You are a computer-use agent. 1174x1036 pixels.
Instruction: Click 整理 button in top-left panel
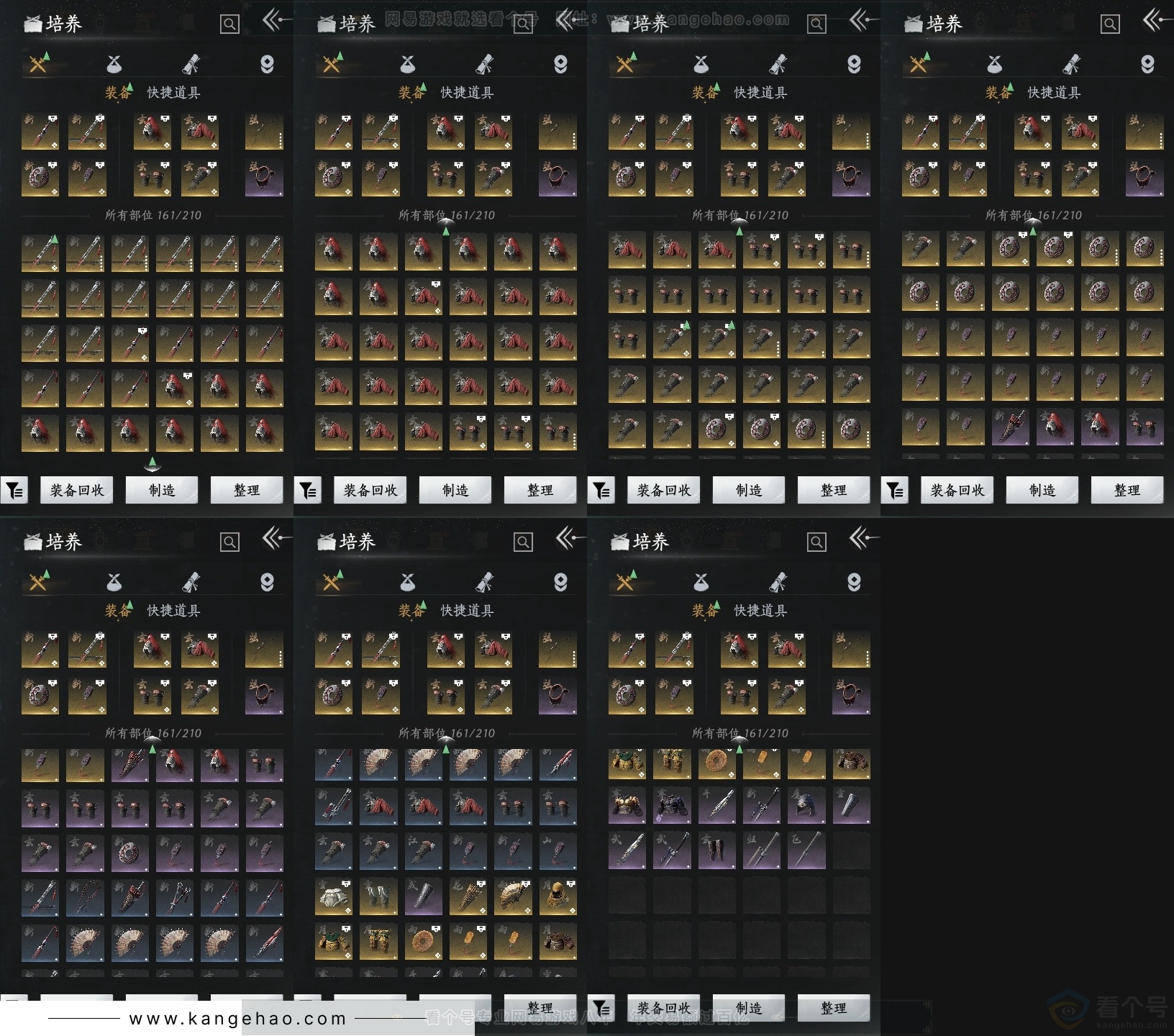coord(247,491)
